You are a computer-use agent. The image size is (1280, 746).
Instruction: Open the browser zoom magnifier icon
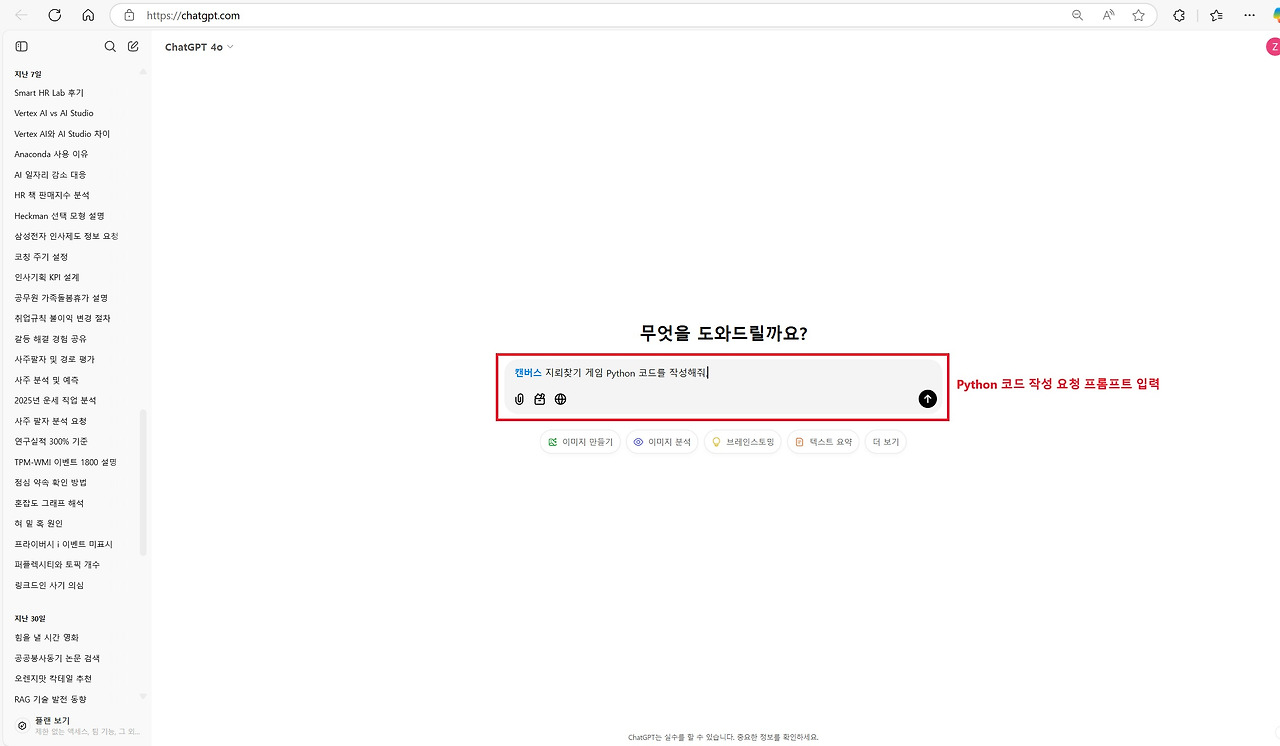1078,15
